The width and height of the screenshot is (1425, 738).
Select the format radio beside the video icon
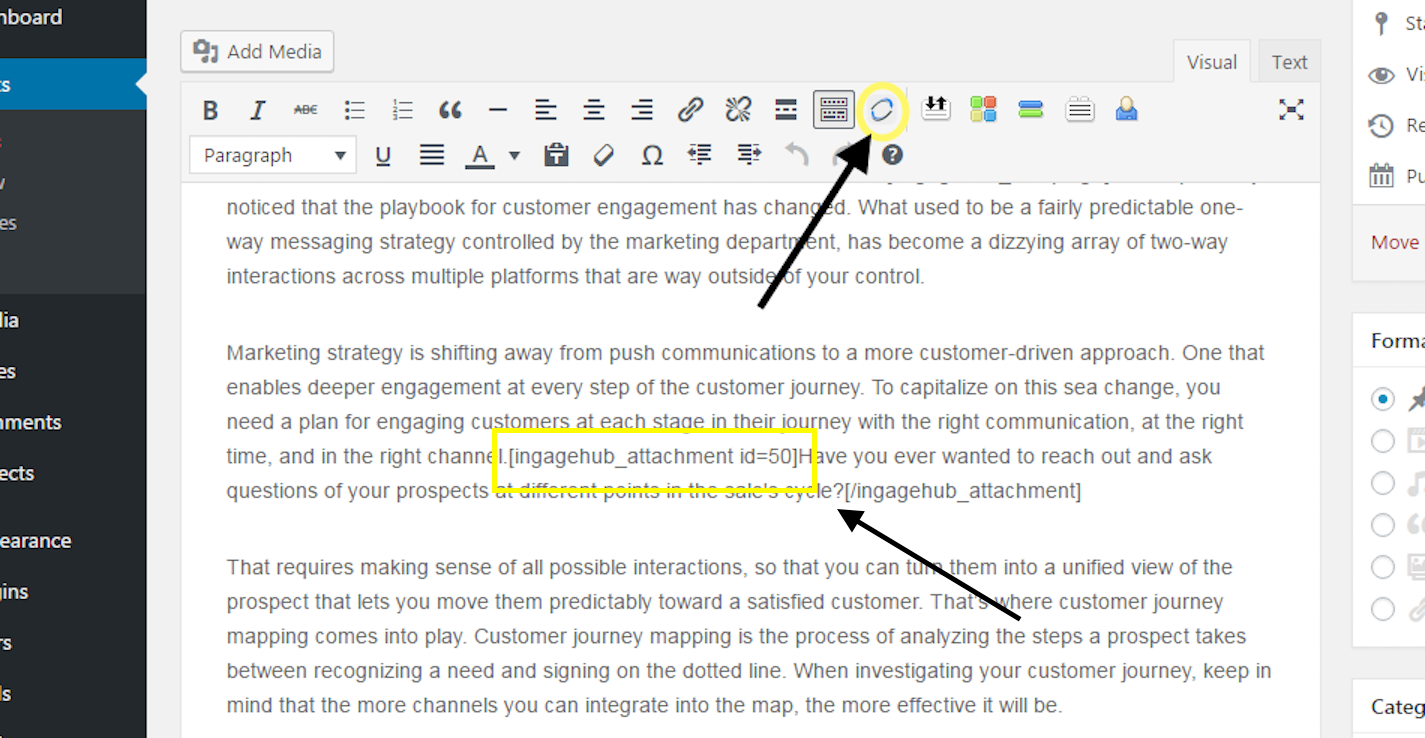(x=1383, y=441)
